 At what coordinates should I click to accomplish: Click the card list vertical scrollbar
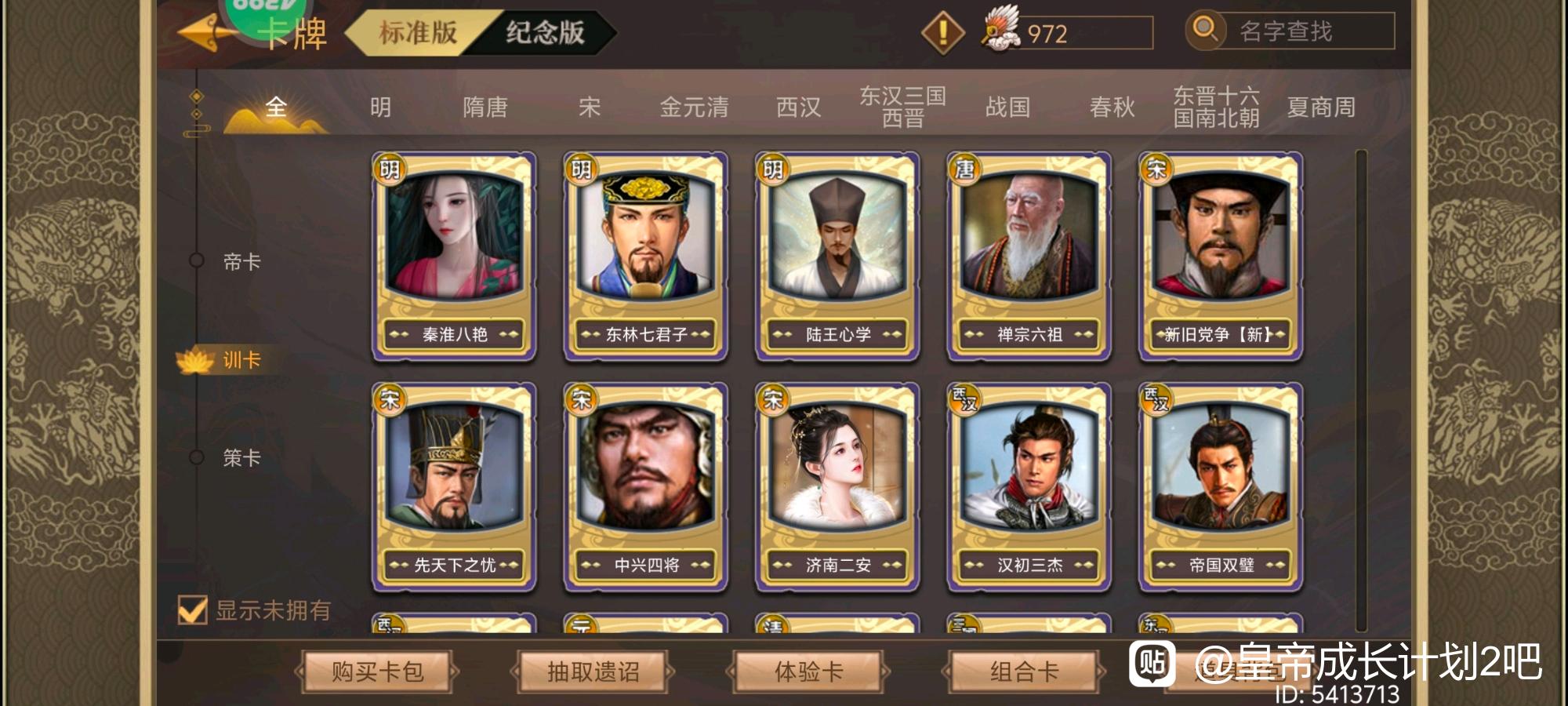tap(1361, 390)
